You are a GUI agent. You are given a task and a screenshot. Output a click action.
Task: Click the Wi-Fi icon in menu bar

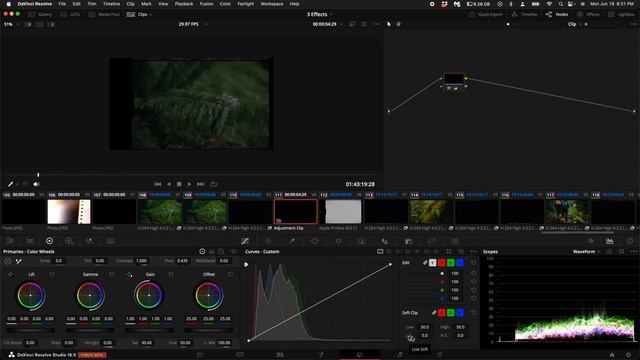point(549,4)
